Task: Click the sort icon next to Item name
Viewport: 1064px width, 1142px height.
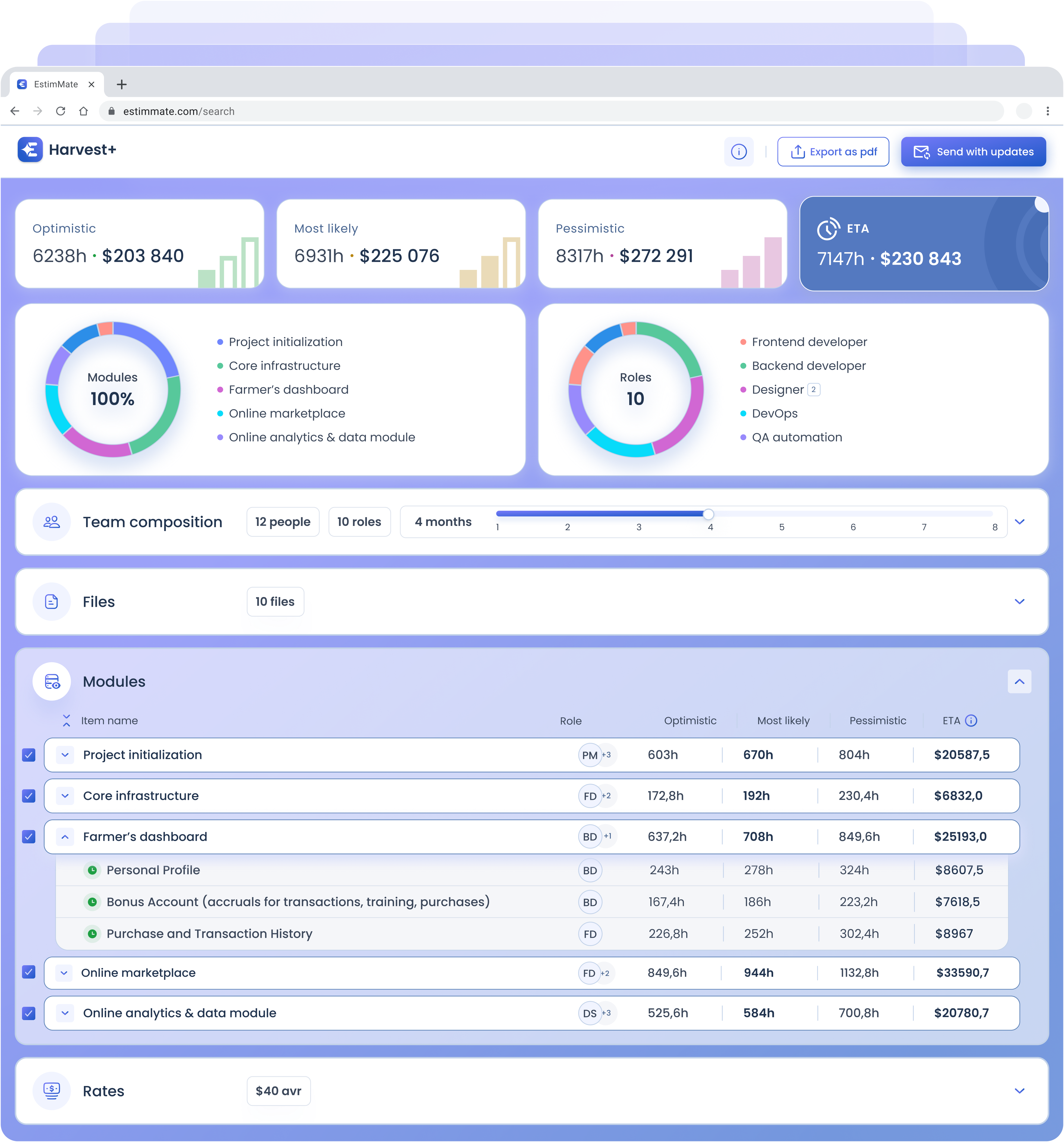Action: click(67, 720)
